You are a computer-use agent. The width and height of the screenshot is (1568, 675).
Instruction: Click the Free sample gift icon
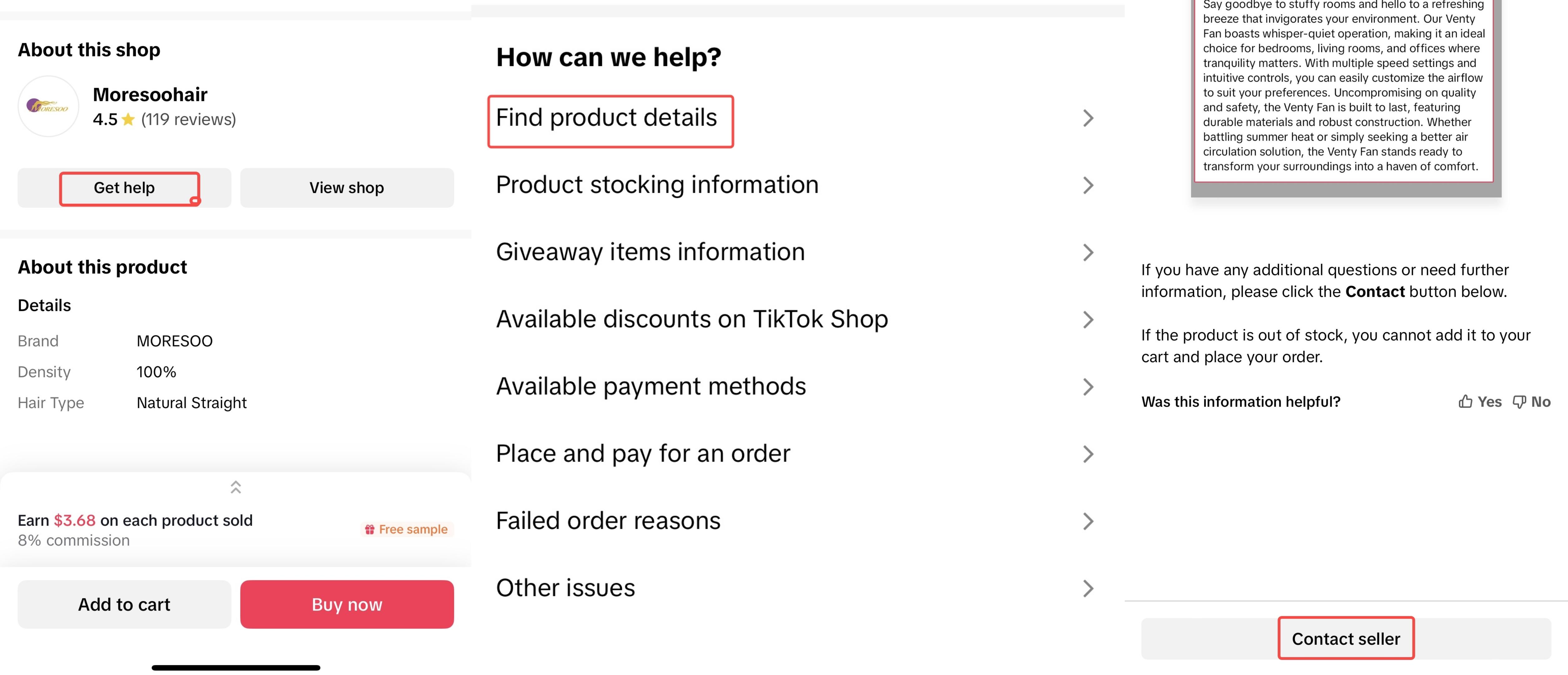tap(370, 529)
